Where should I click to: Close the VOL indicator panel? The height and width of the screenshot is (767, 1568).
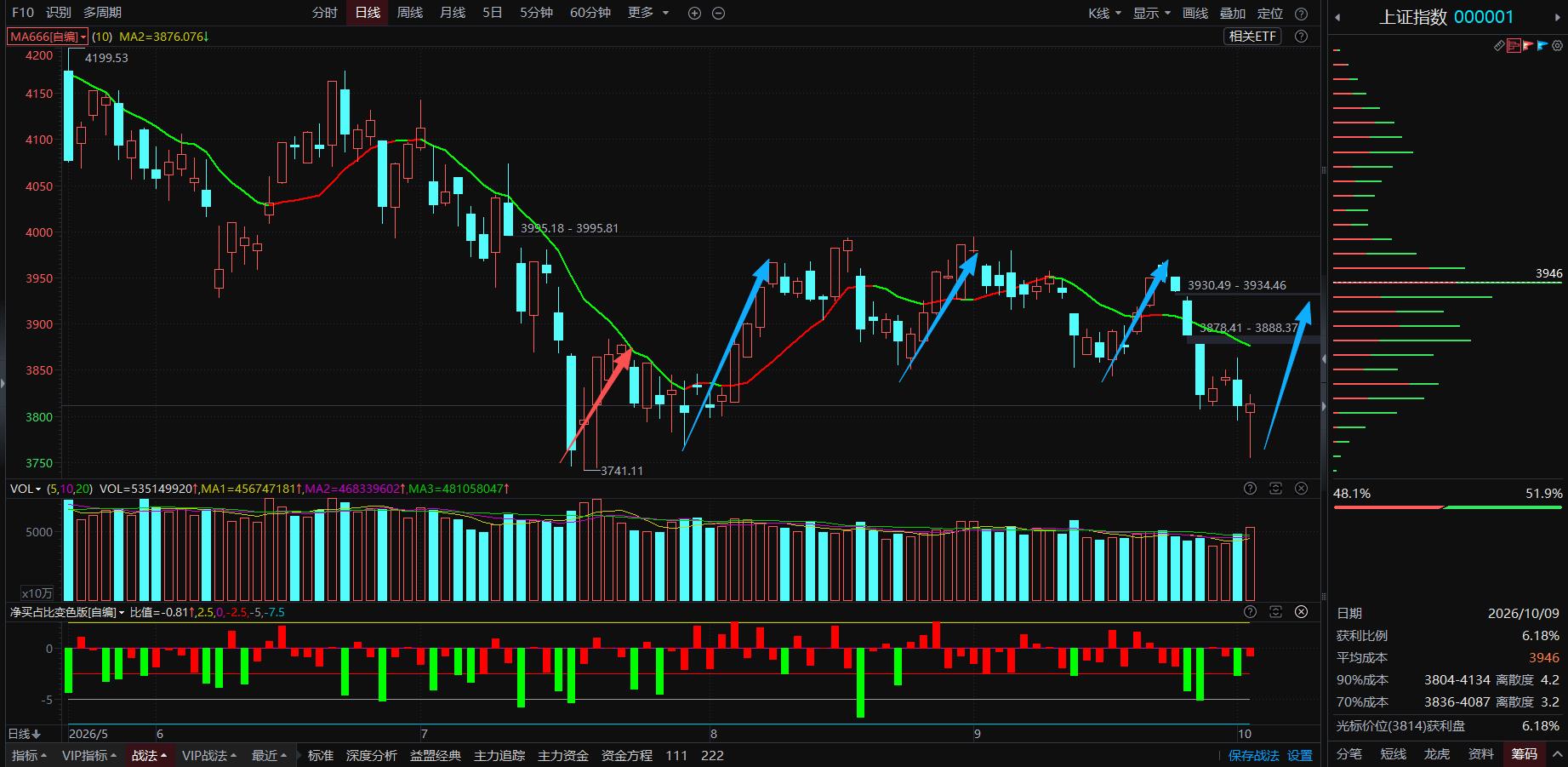coord(1301,488)
